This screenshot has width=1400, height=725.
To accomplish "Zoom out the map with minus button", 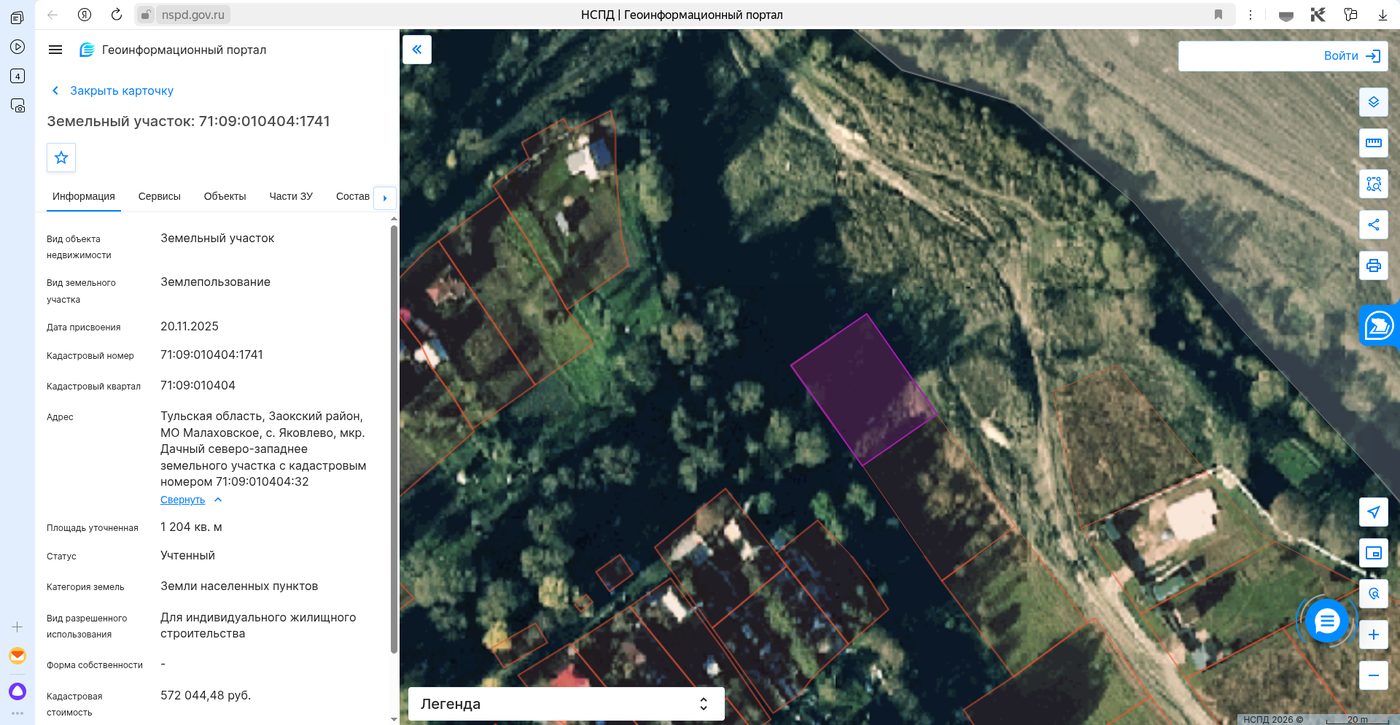I will click(x=1373, y=676).
